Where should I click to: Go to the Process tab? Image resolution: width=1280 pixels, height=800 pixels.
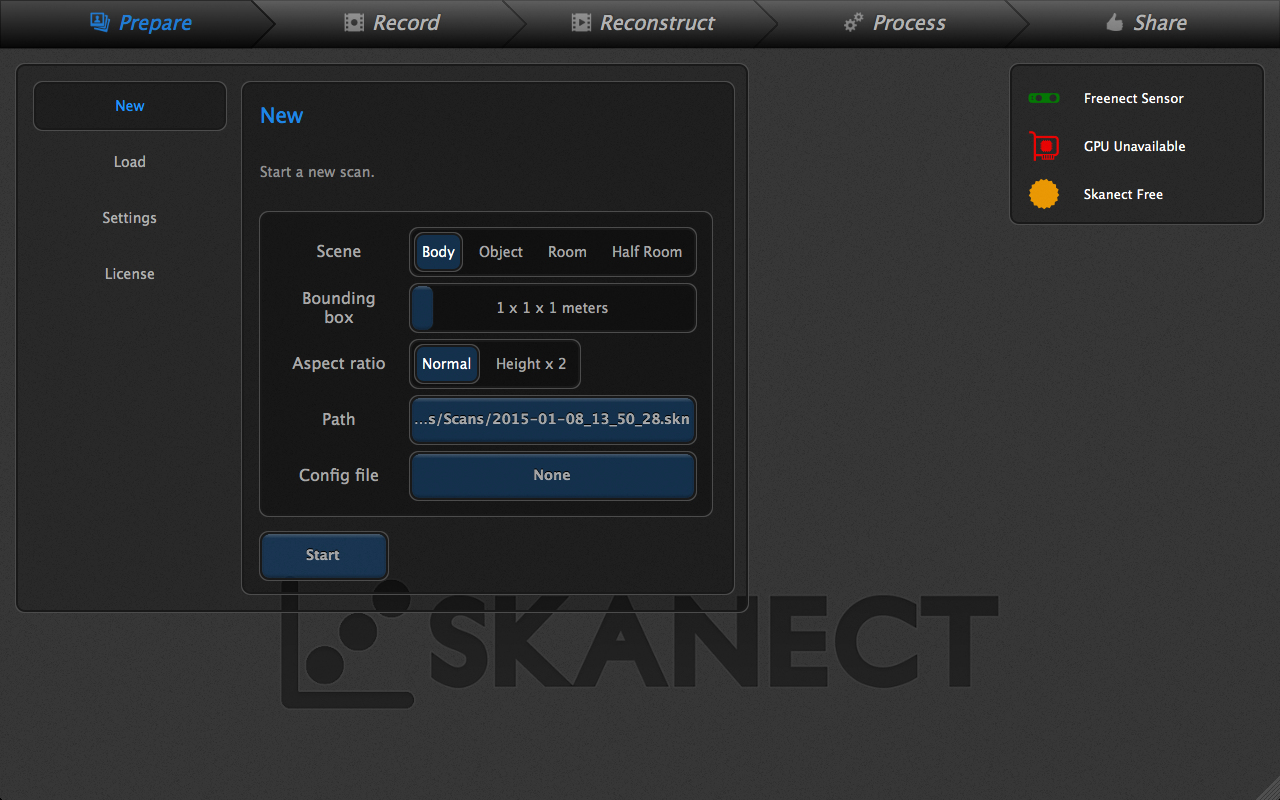[x=893, y=22]
